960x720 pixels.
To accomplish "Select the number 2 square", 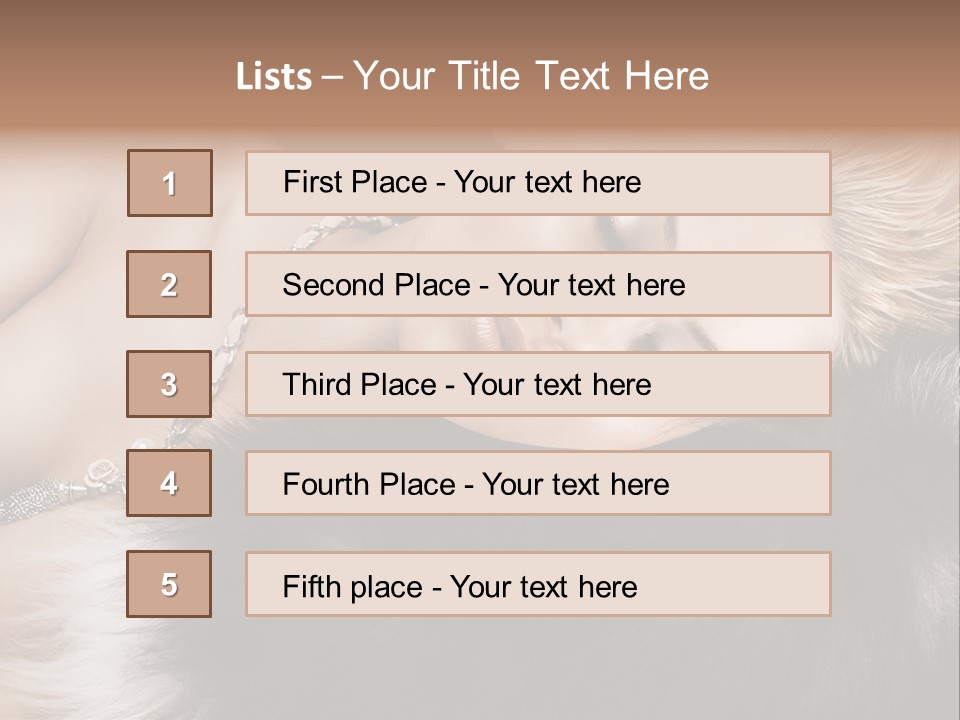I will (x=169, y=284).
